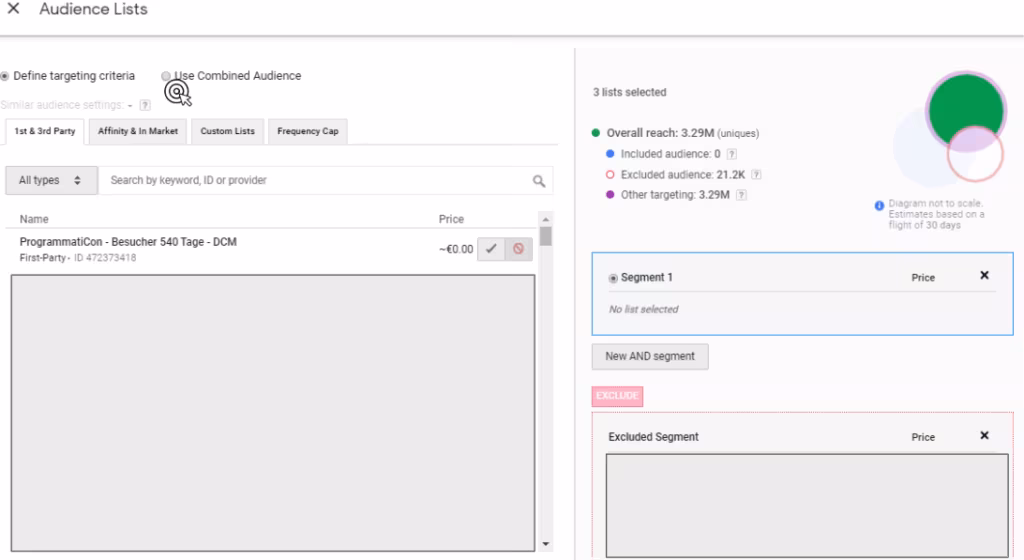Open the Frequency Cap tab

coord(307,131)
